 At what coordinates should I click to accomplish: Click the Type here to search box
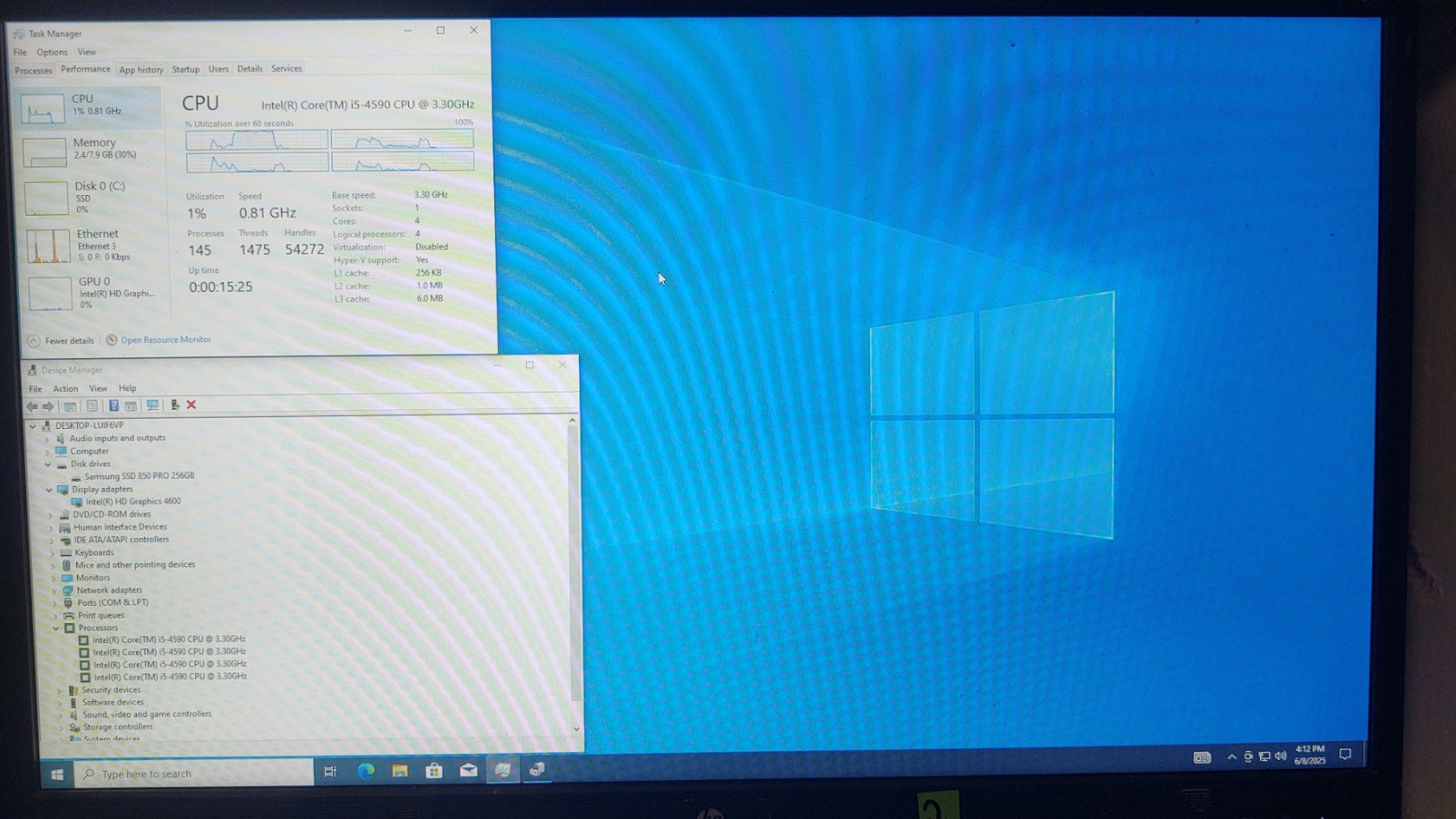pos(195,773)
